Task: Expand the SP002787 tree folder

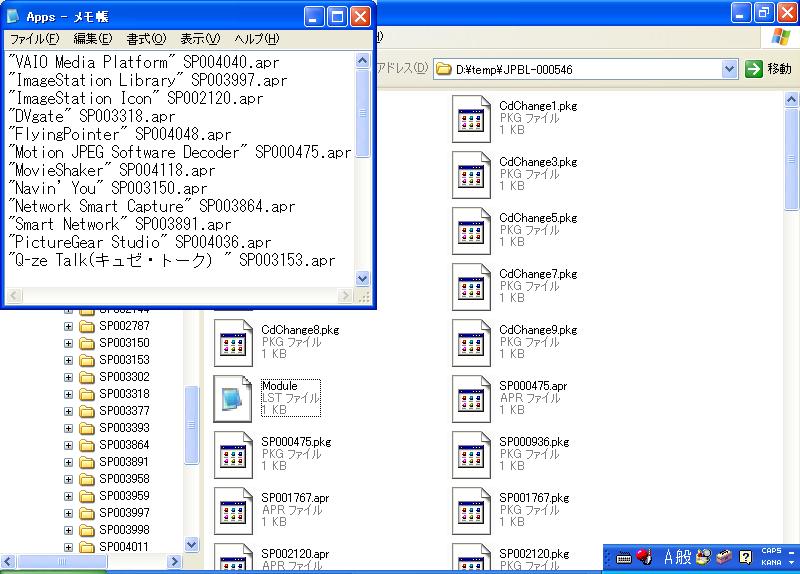Action: (x=68, y=327)
